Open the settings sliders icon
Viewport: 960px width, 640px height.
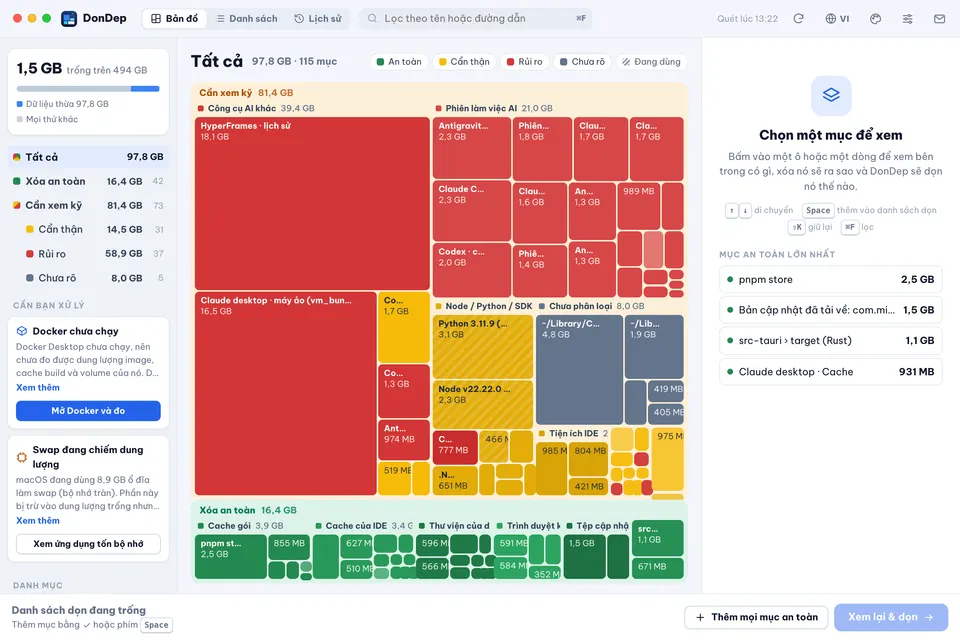point(907,18)
